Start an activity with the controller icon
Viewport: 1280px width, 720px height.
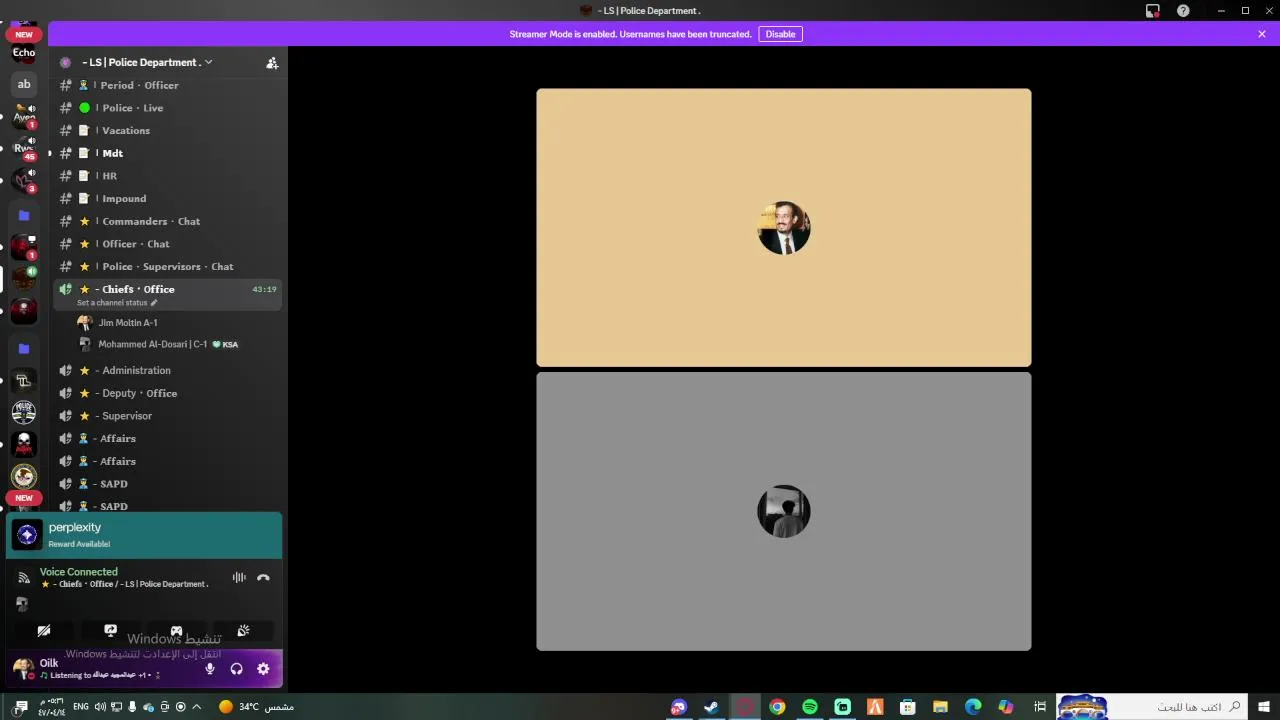click(x=176, y=631)
